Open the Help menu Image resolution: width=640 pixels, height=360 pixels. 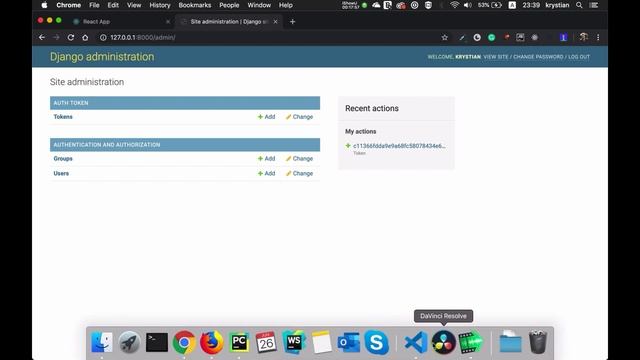[286, 5]
